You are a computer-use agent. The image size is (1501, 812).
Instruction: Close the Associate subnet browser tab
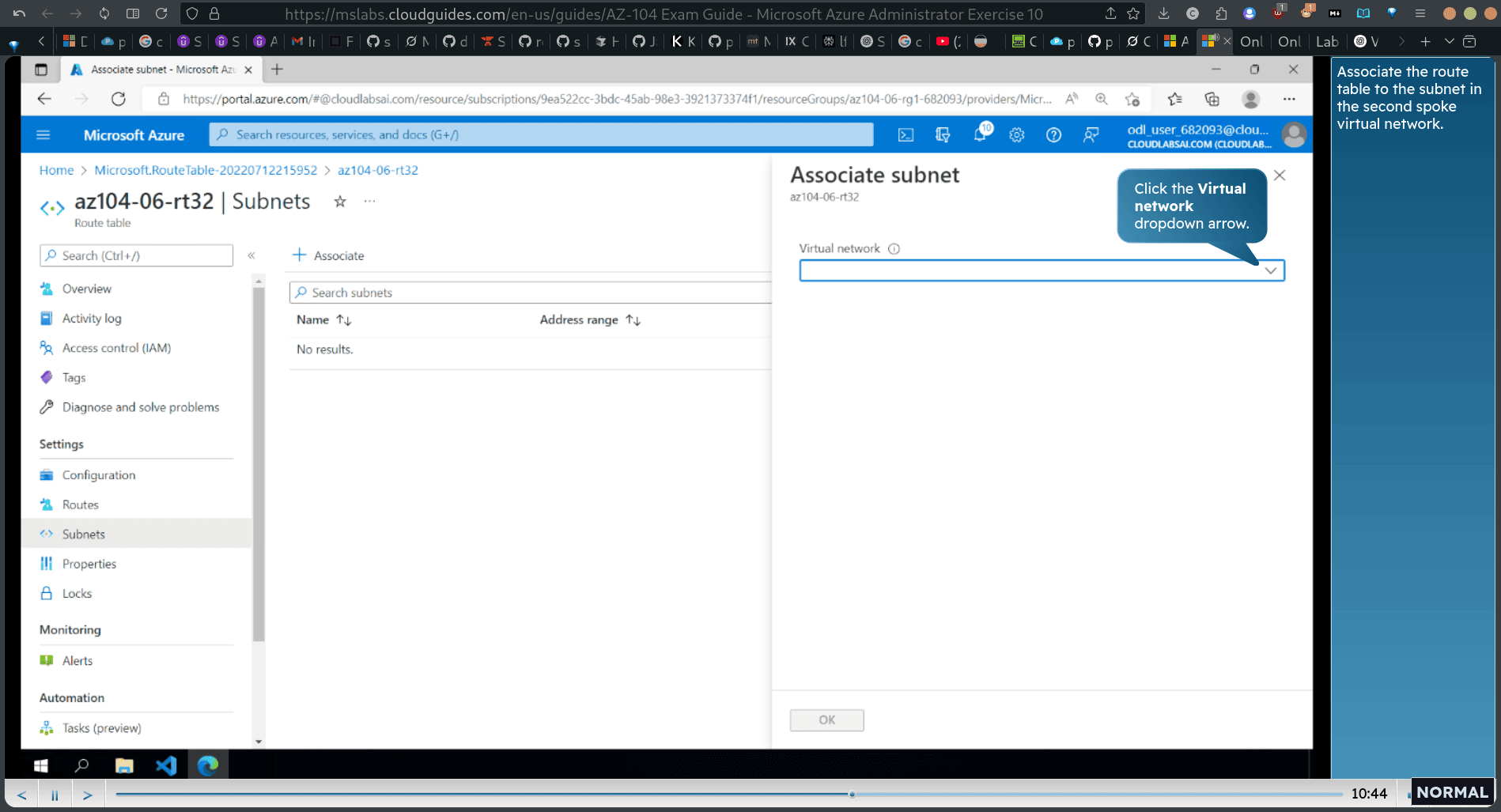pos(248,70)
